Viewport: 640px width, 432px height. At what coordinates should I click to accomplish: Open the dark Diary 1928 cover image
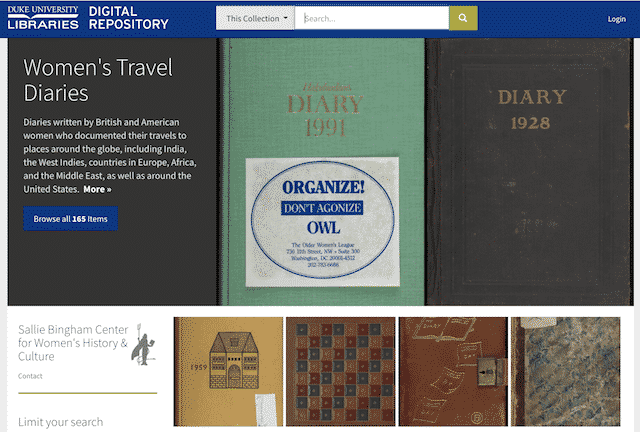[529, 171]
